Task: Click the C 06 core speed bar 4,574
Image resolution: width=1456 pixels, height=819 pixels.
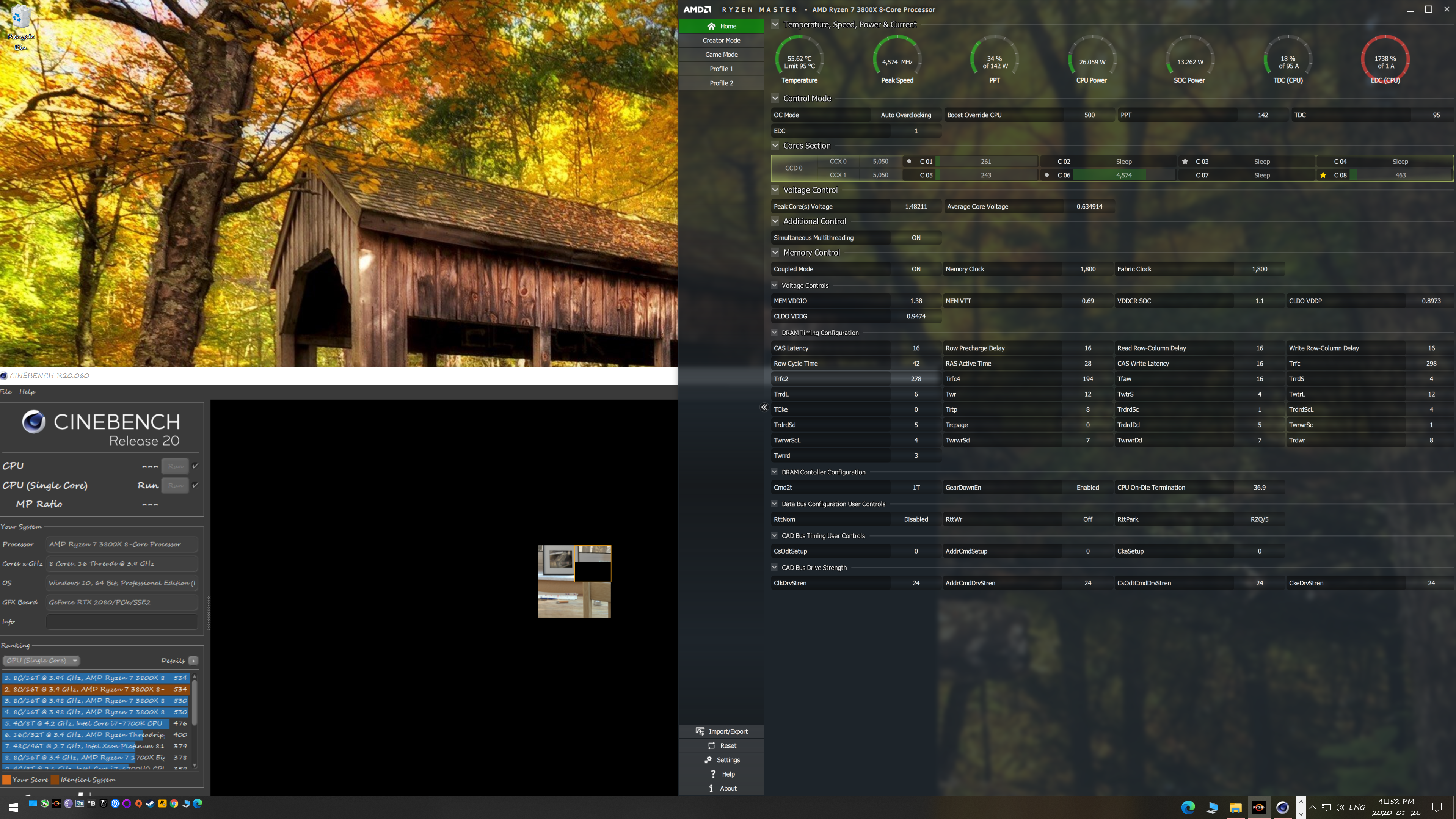Action: [1123, 175]
